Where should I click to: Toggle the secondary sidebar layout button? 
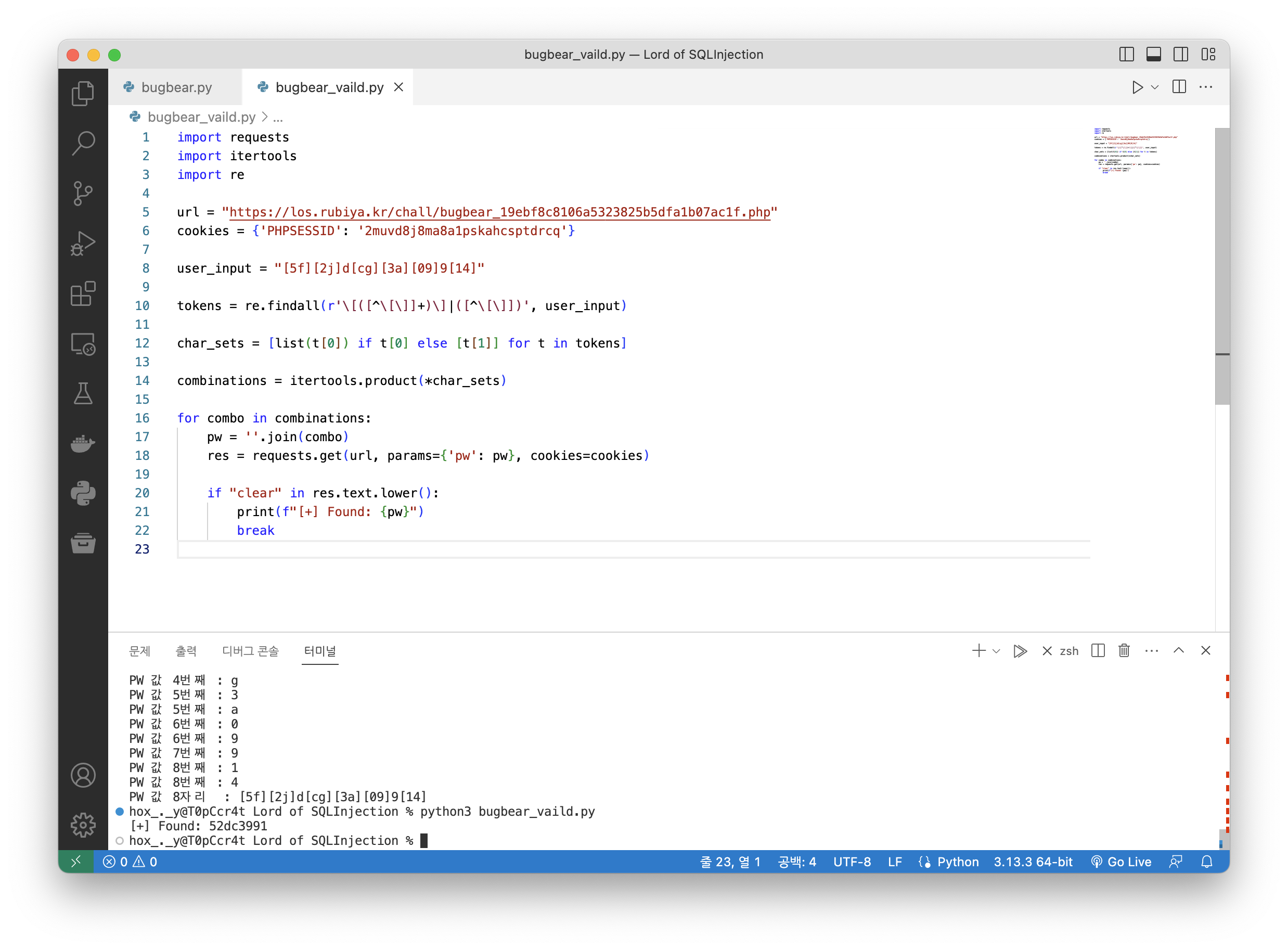click(x=1180, y=55)
